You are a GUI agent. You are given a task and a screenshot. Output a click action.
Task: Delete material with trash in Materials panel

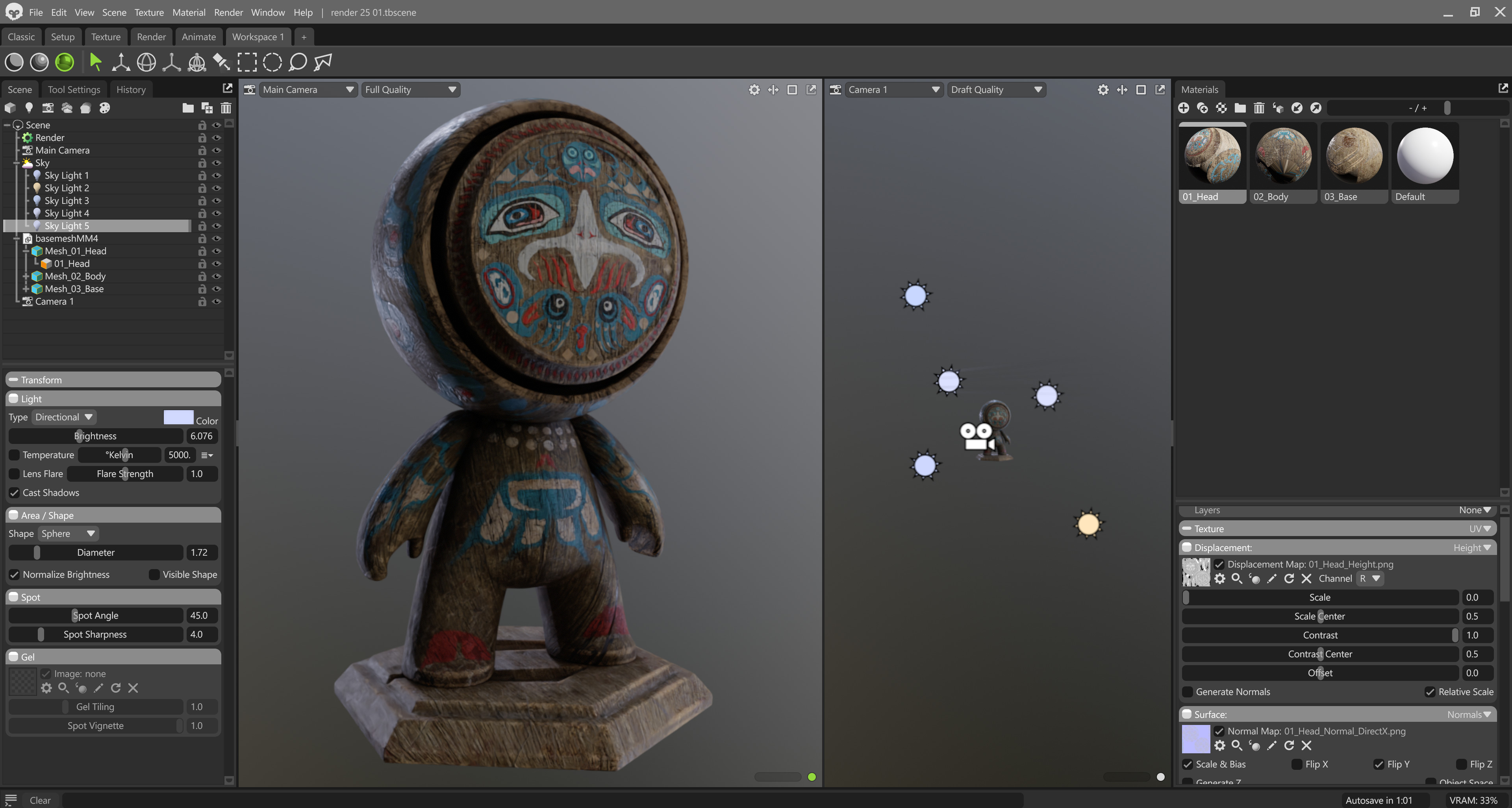[x=1259, y=108]
